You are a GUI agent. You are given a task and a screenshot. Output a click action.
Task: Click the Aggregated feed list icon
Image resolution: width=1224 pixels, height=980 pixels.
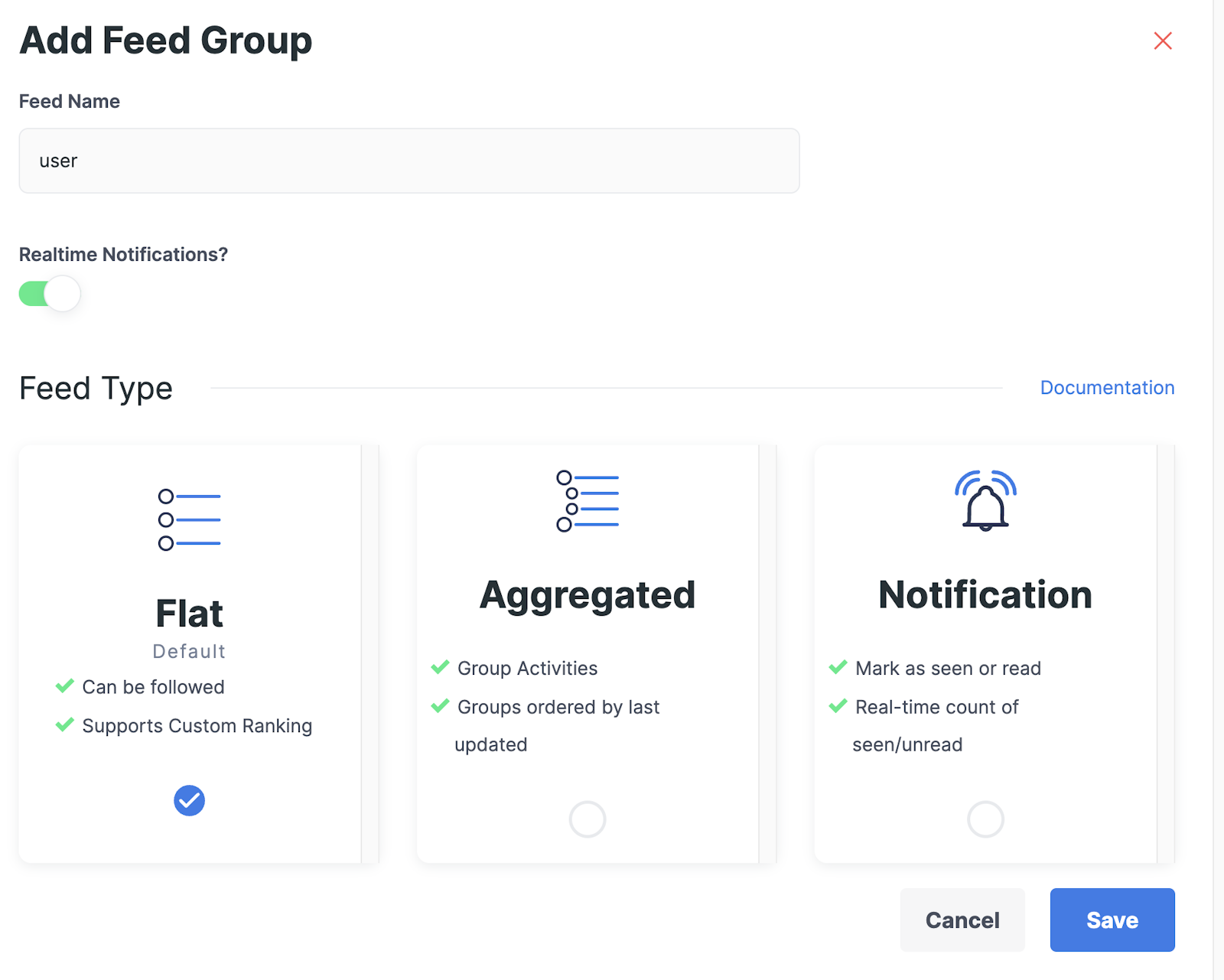coord(588,501)
